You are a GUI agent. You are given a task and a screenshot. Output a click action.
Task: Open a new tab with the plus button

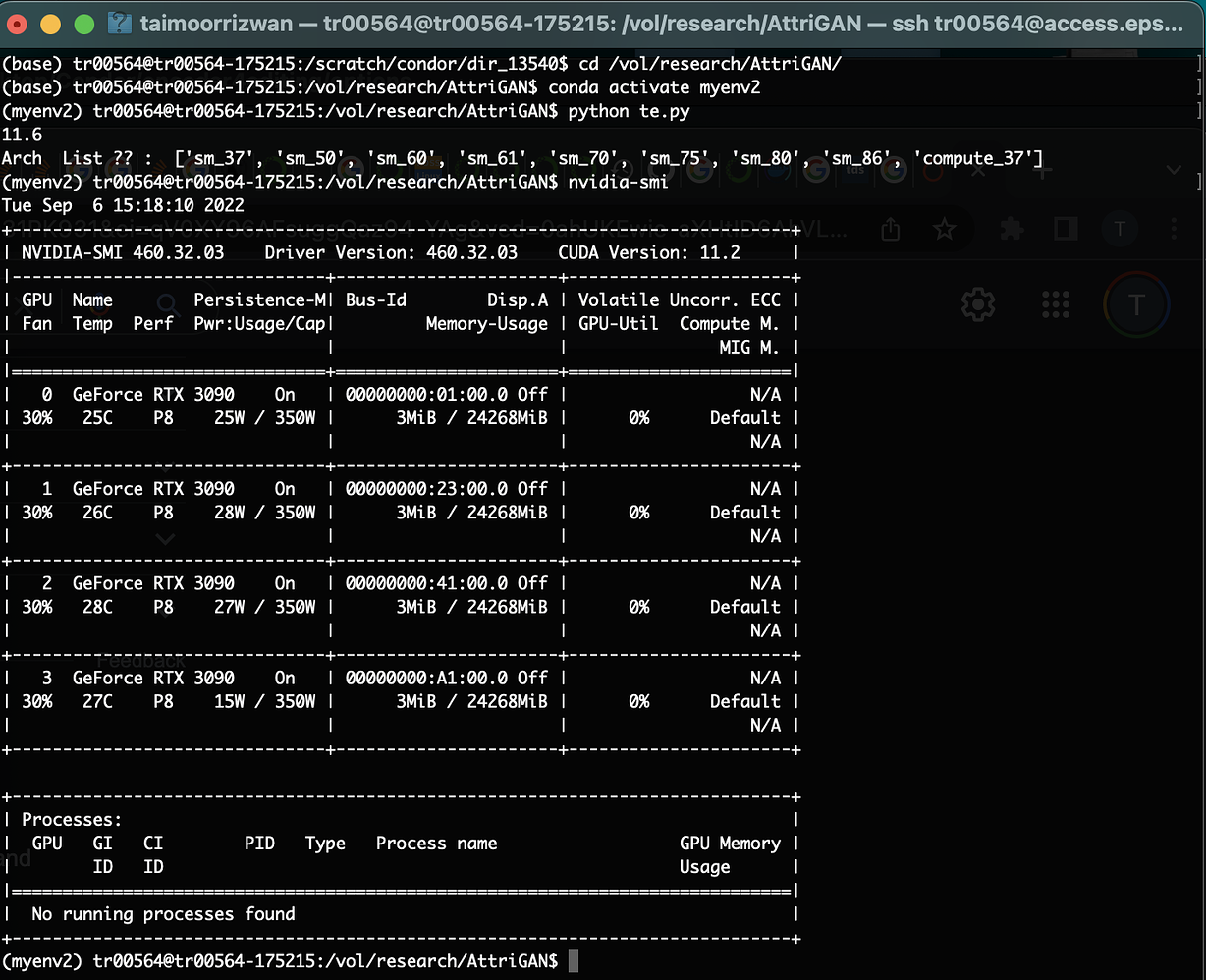pyautogui.click(x=1041, y=169)
